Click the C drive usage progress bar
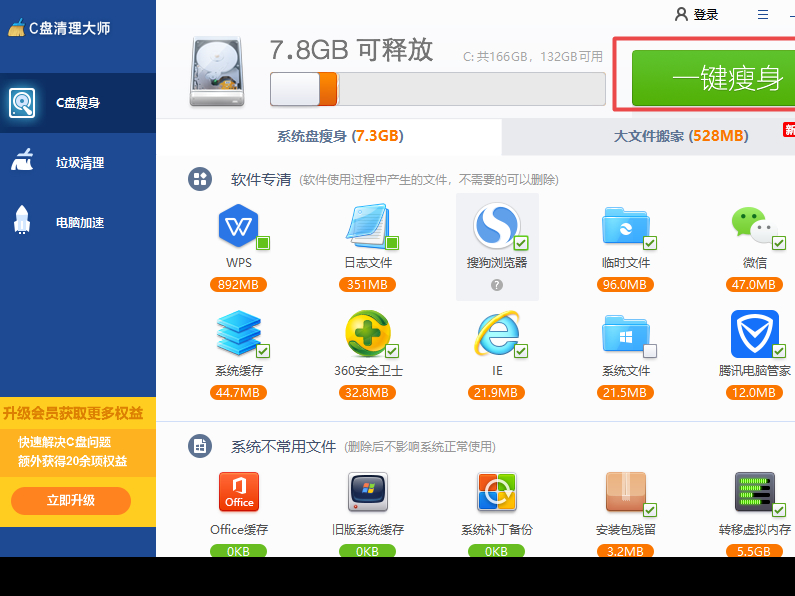Image resolution: width=795 pixels, height=596 pixels. point(438,89)
